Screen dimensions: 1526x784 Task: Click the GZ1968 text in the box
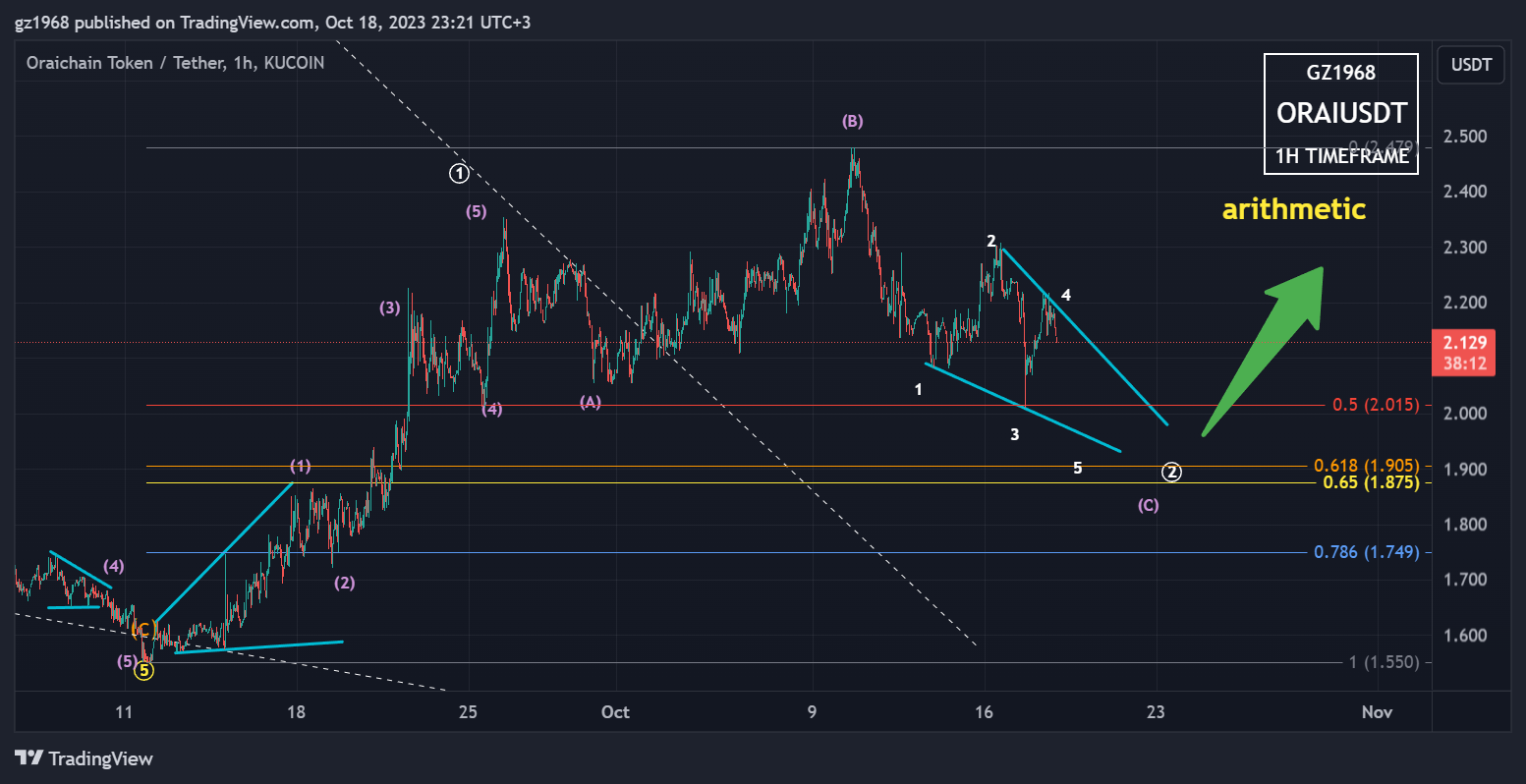point(1341,73)
